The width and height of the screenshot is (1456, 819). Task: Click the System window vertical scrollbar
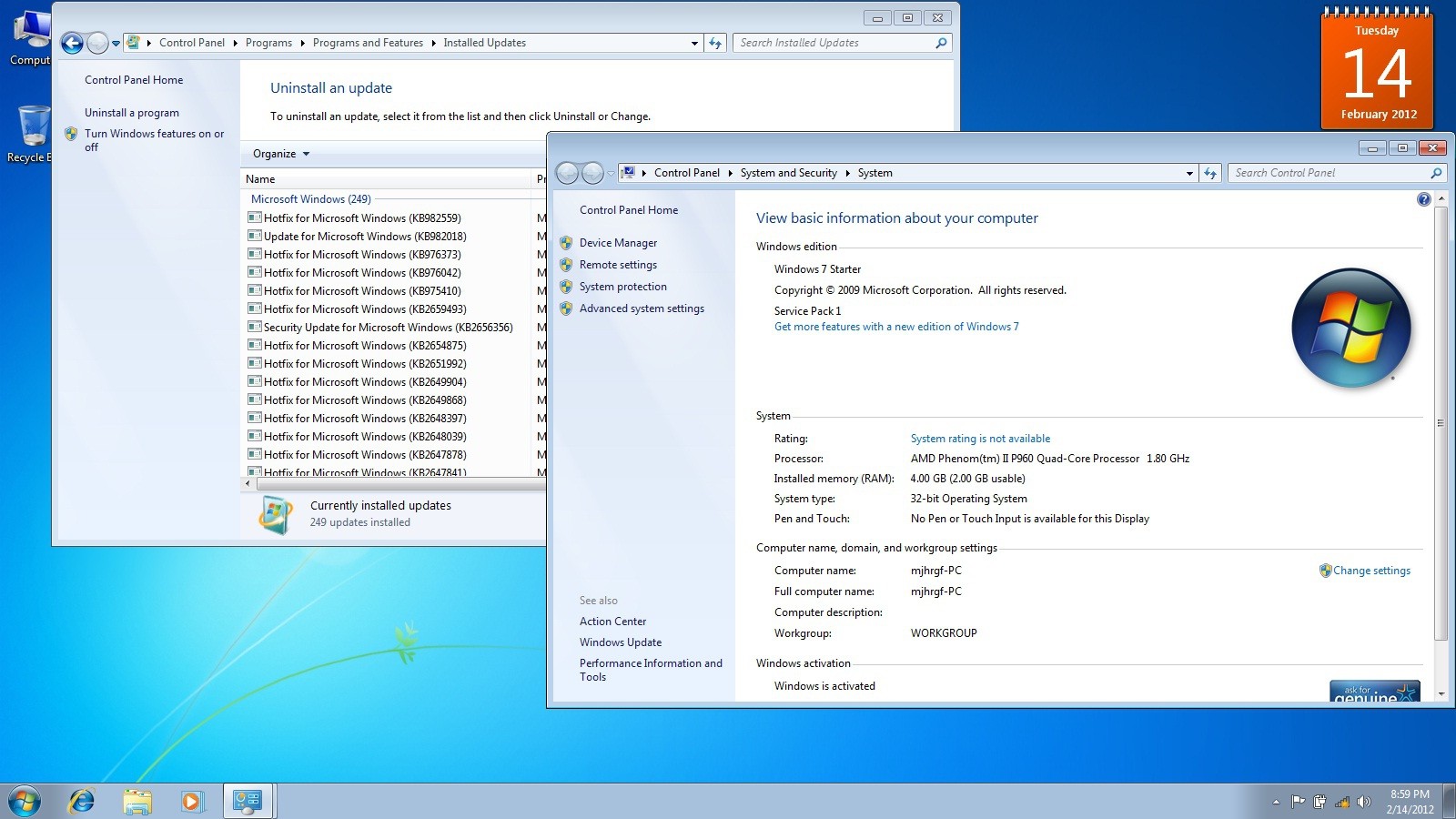click(1441, 423)
